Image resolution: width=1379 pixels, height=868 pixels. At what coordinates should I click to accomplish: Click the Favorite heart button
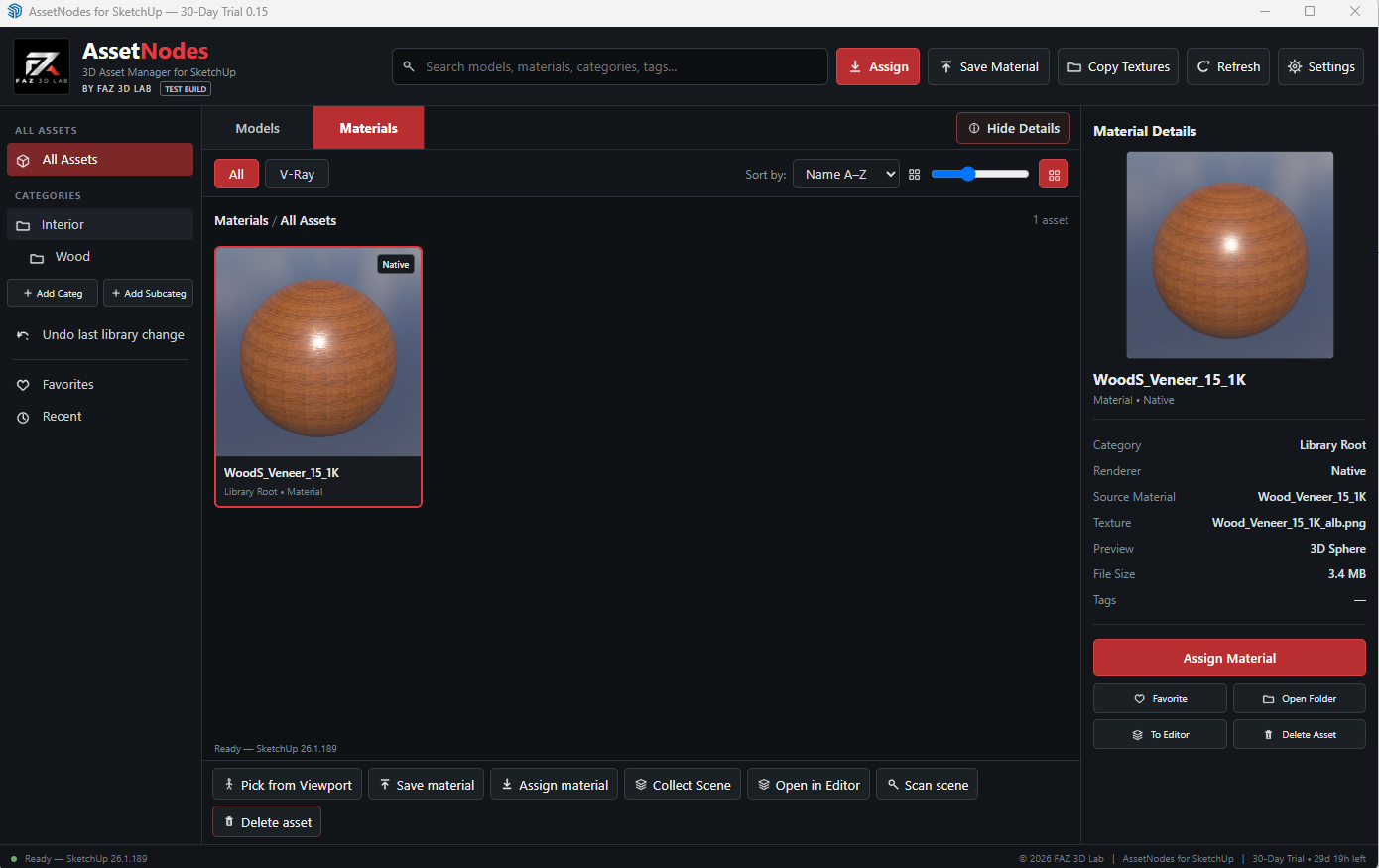(1160, 698)
